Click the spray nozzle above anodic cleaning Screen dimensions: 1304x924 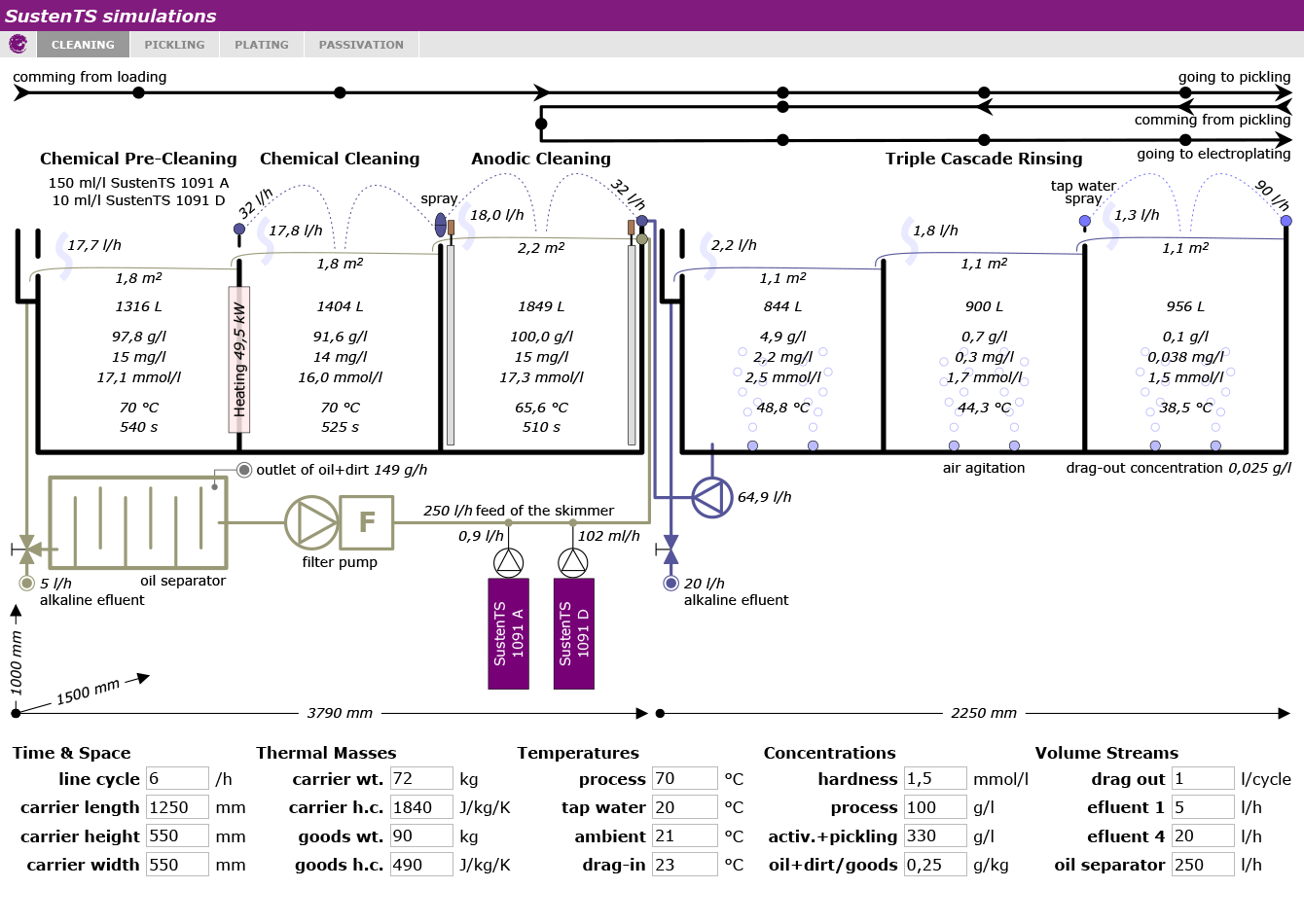pos(440,226)
